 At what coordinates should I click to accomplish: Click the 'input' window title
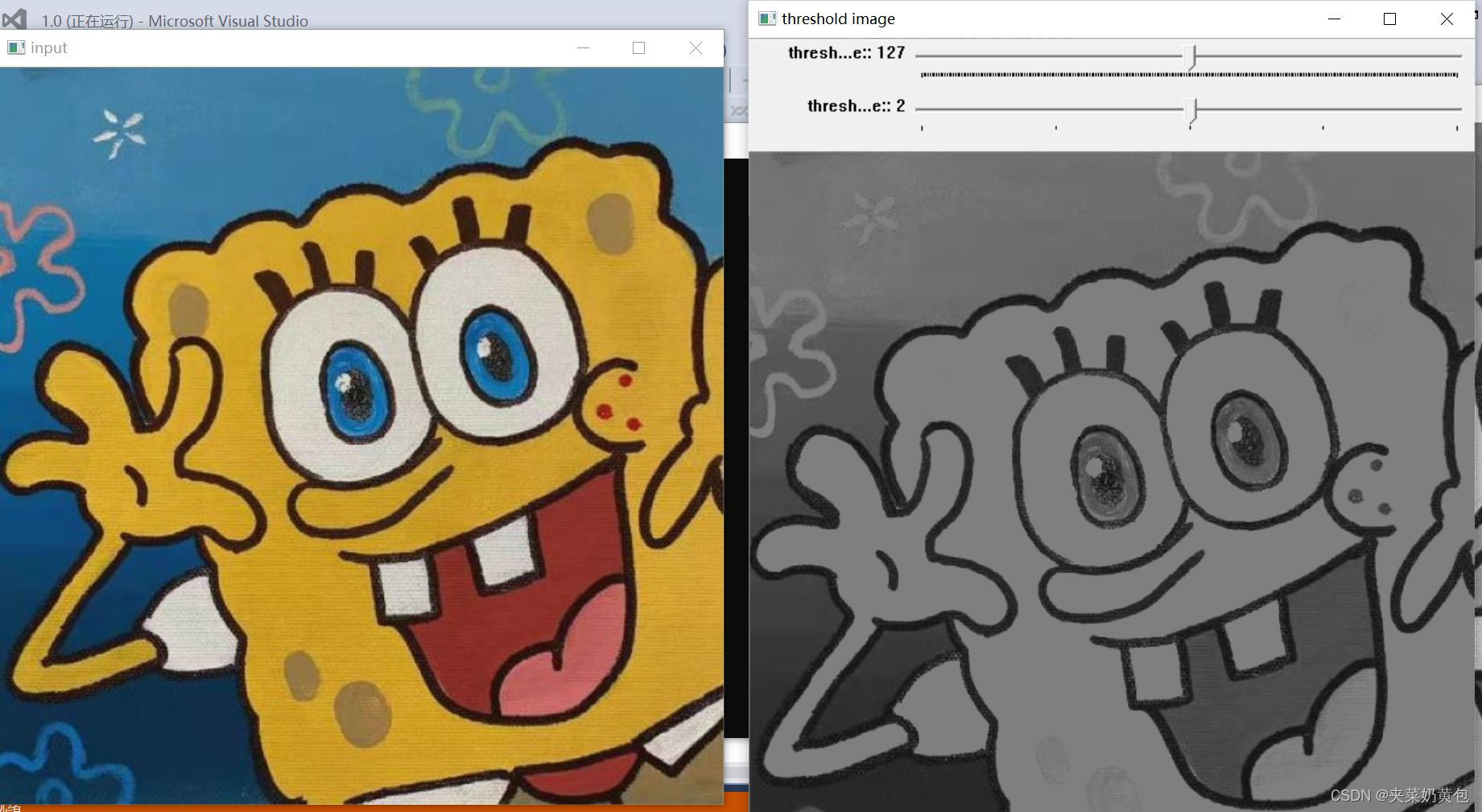pos(49,48)
